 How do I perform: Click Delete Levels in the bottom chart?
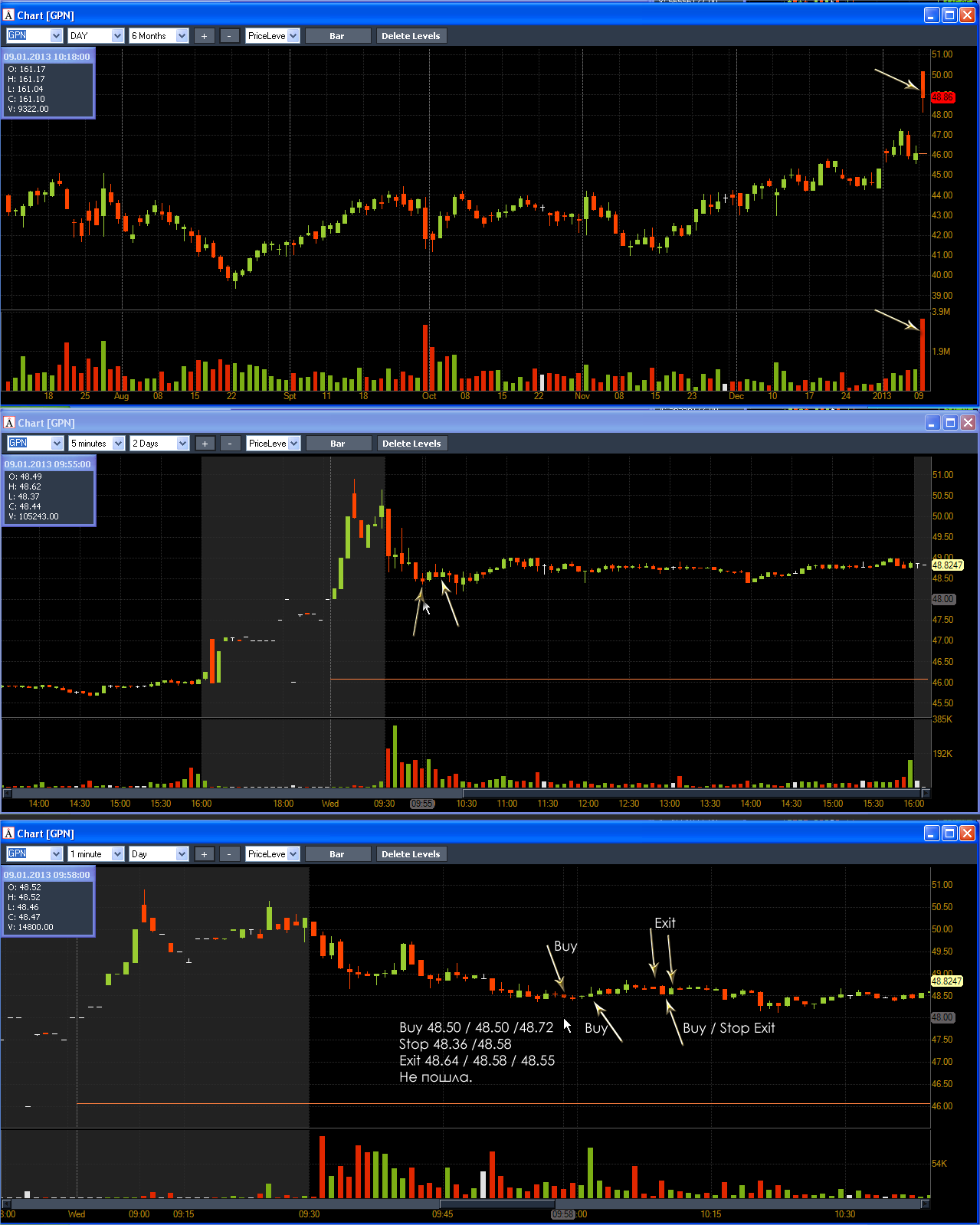coord(411,854)
